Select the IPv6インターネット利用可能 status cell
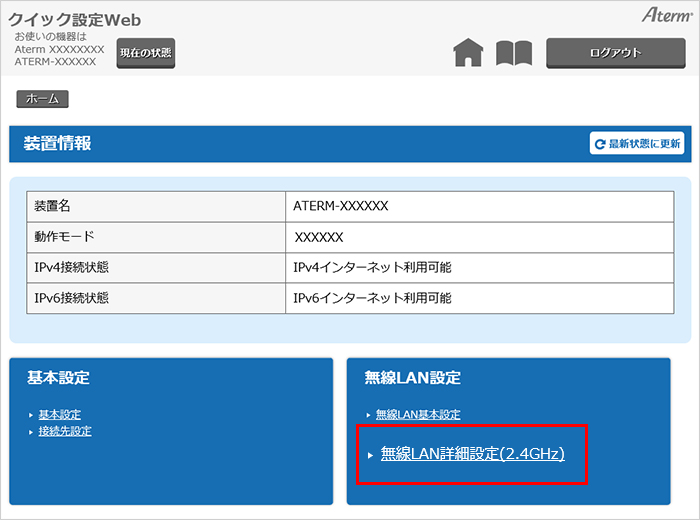 (372, 298)
